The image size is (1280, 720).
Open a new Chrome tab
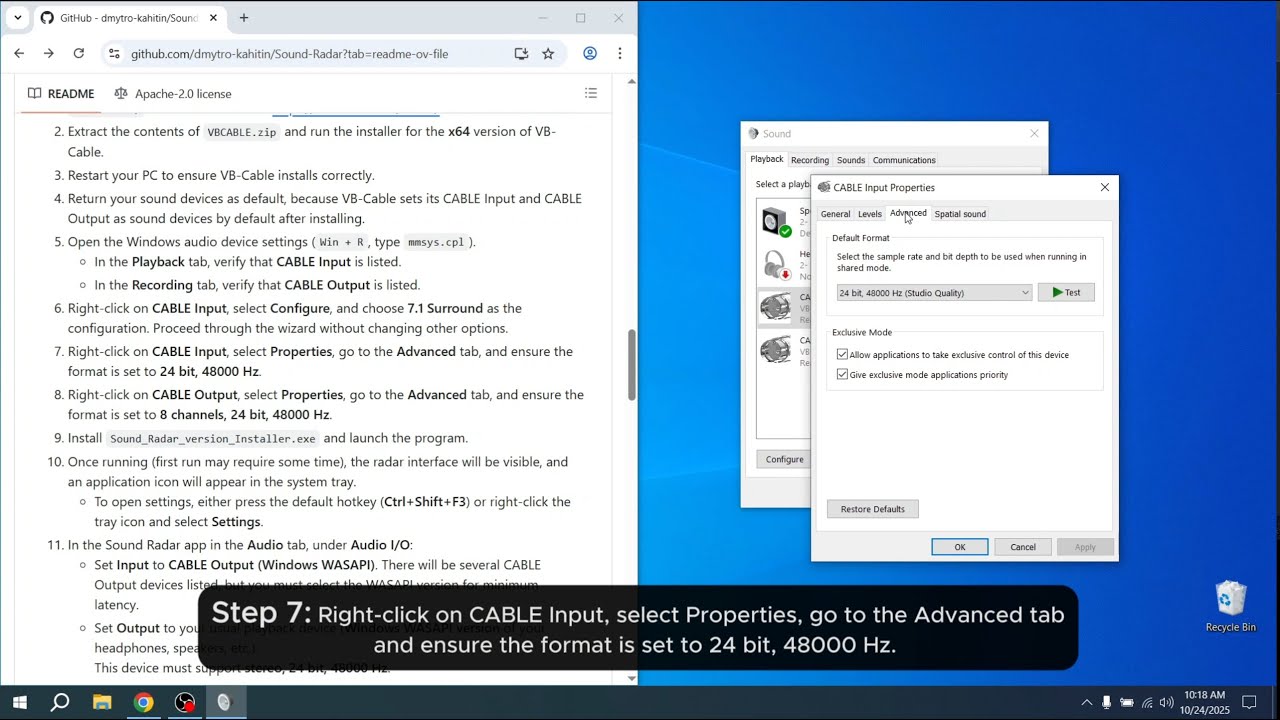244,18
